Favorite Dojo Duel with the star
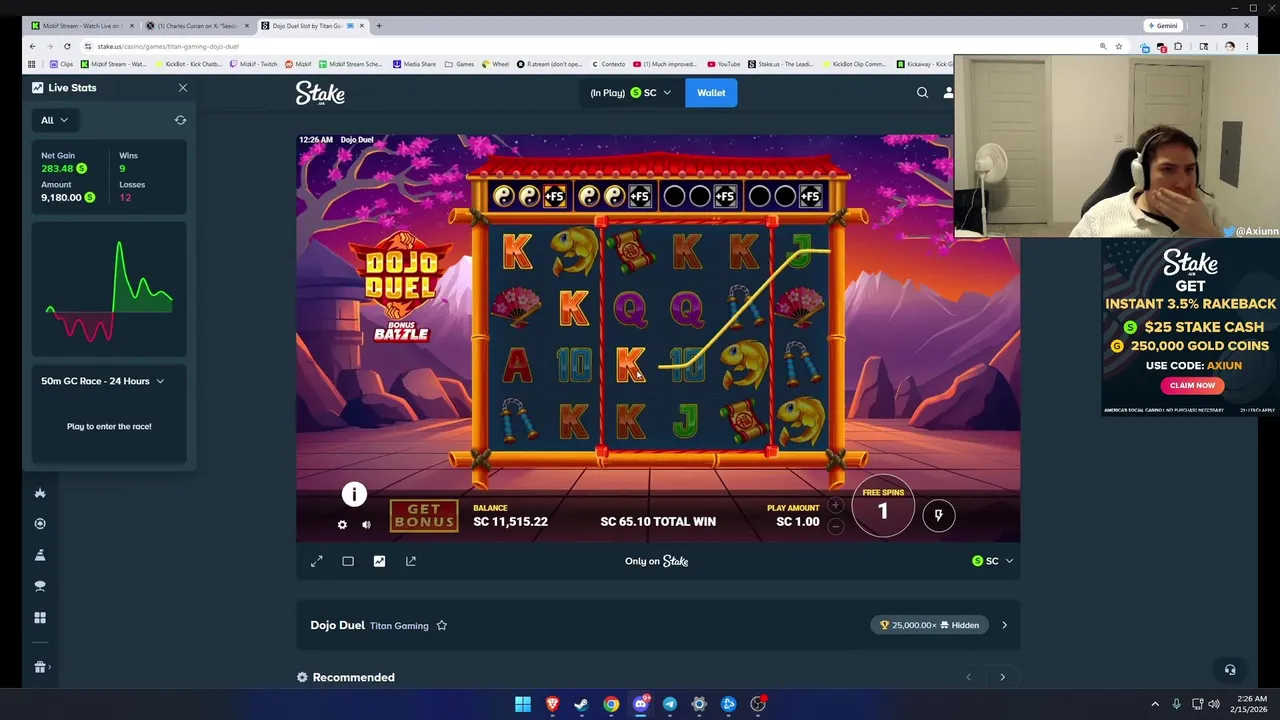 pyautogui.click(x=441, y=626)
